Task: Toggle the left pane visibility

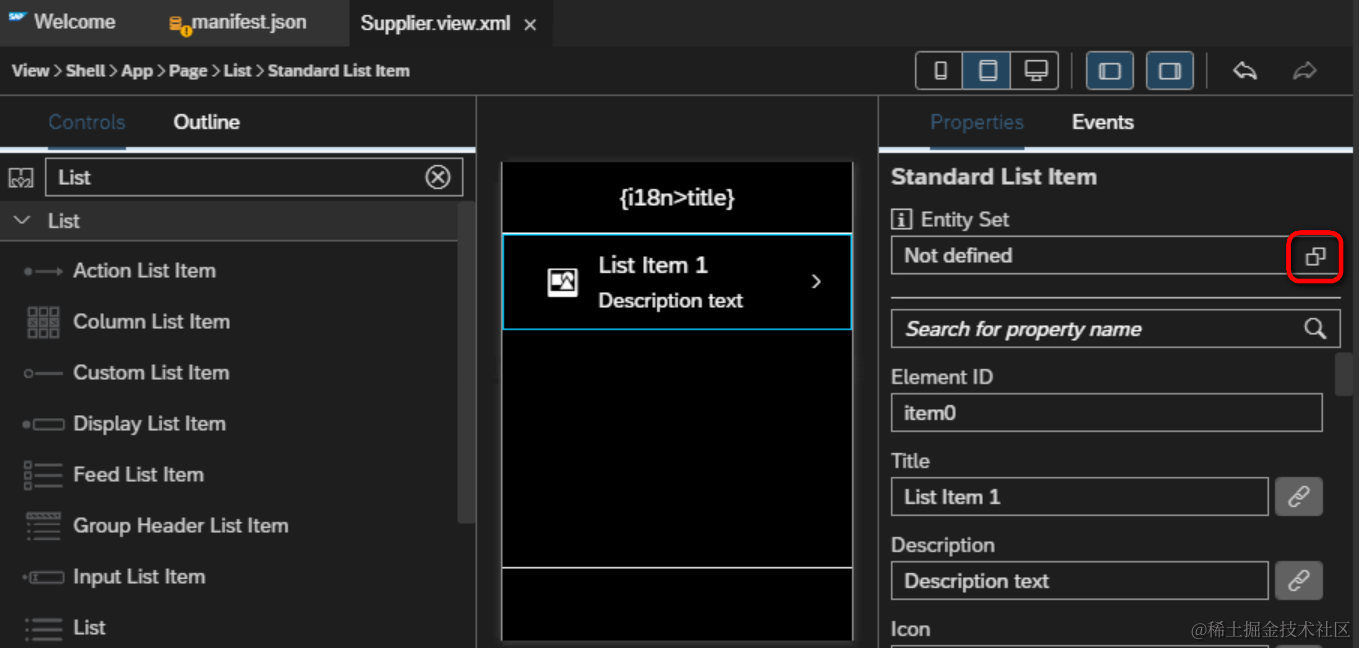Action: coord(1110,71)
